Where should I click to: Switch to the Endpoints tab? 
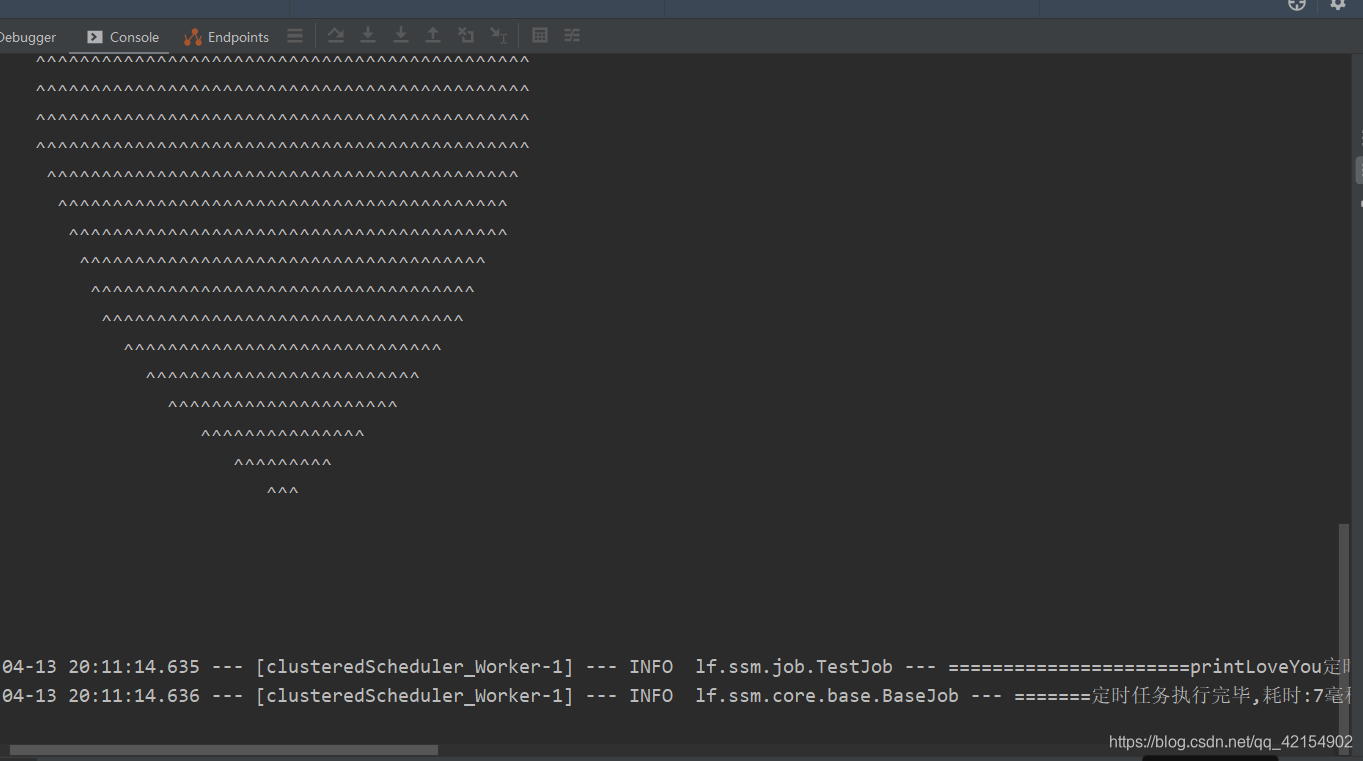[x=227, y=37]
